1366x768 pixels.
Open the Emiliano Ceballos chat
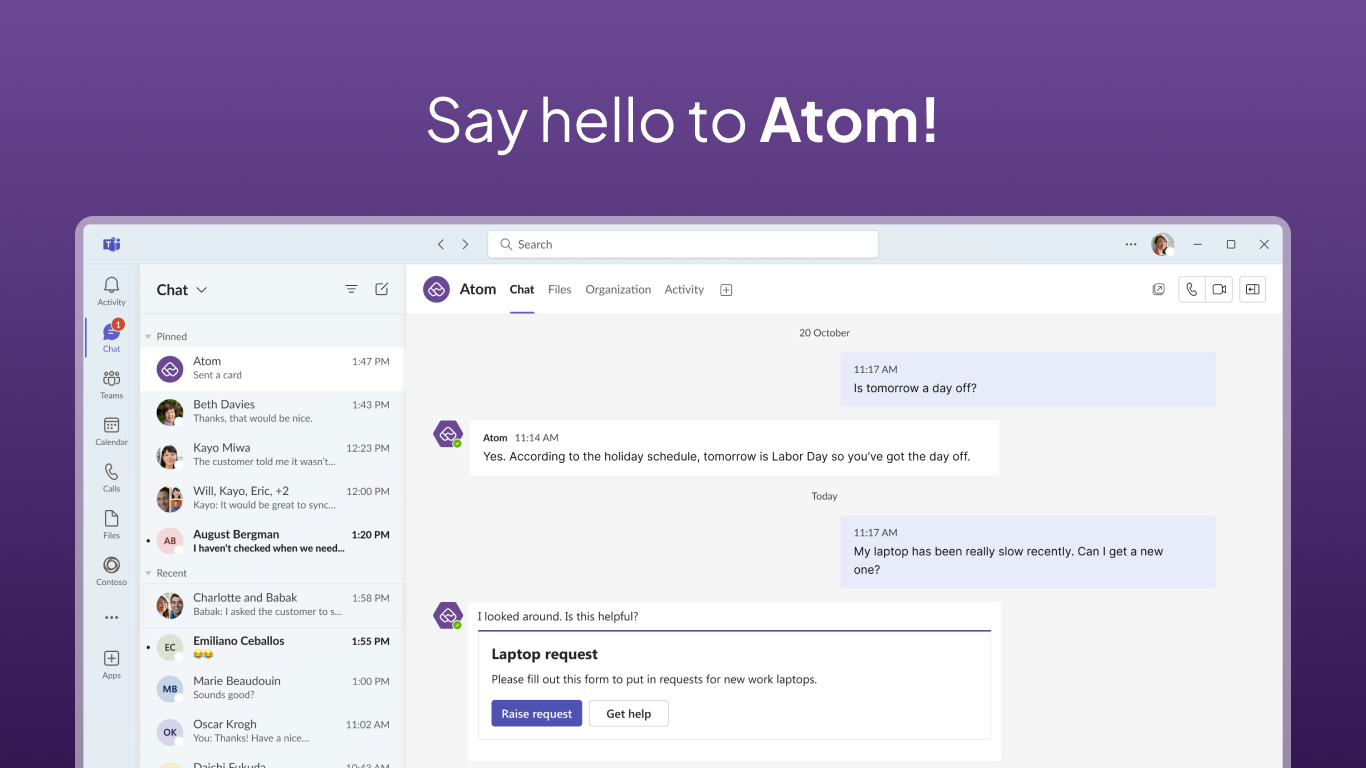point(272,648)
